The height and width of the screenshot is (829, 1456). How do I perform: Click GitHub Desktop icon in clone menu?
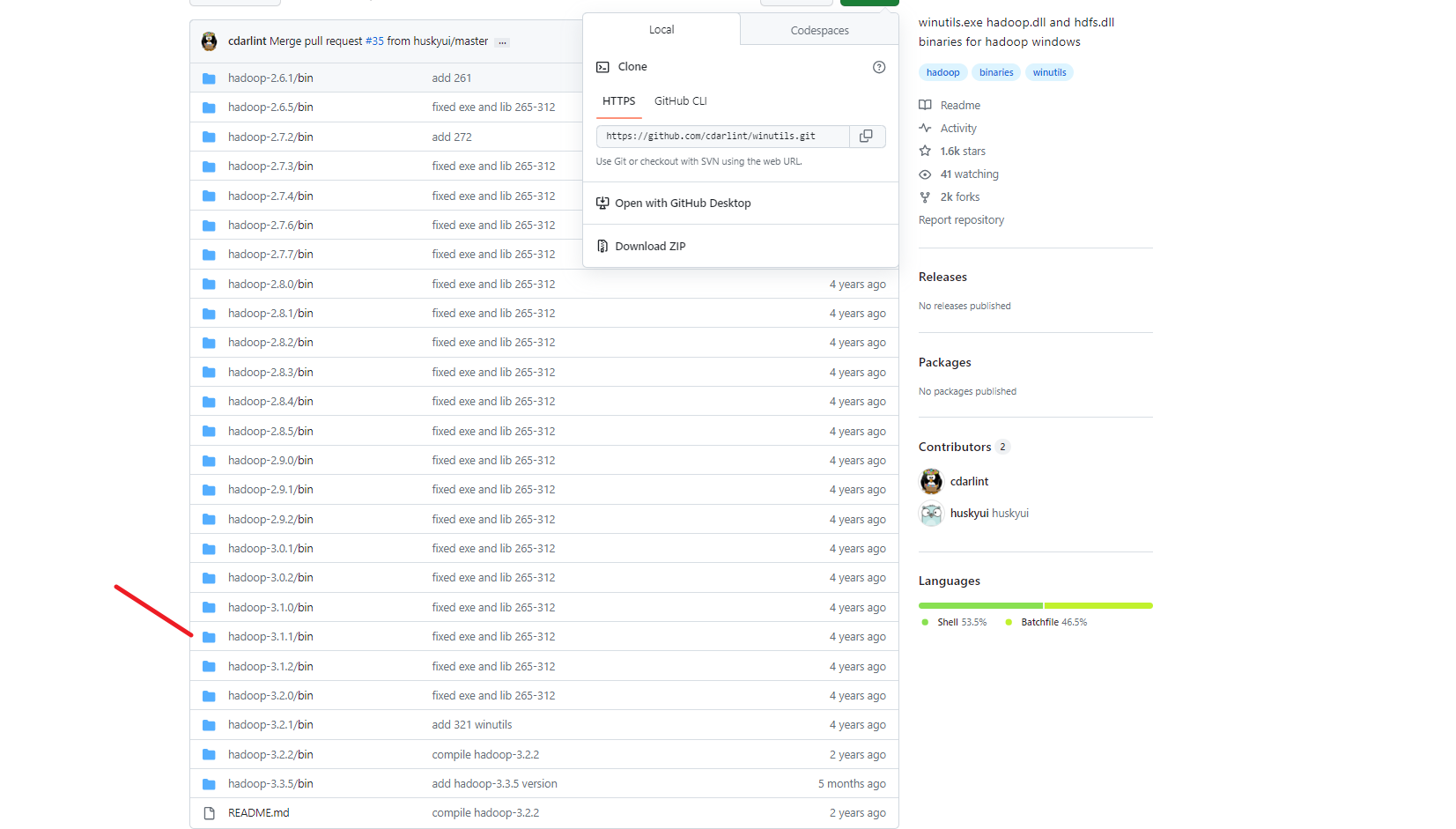pos(602,204)
